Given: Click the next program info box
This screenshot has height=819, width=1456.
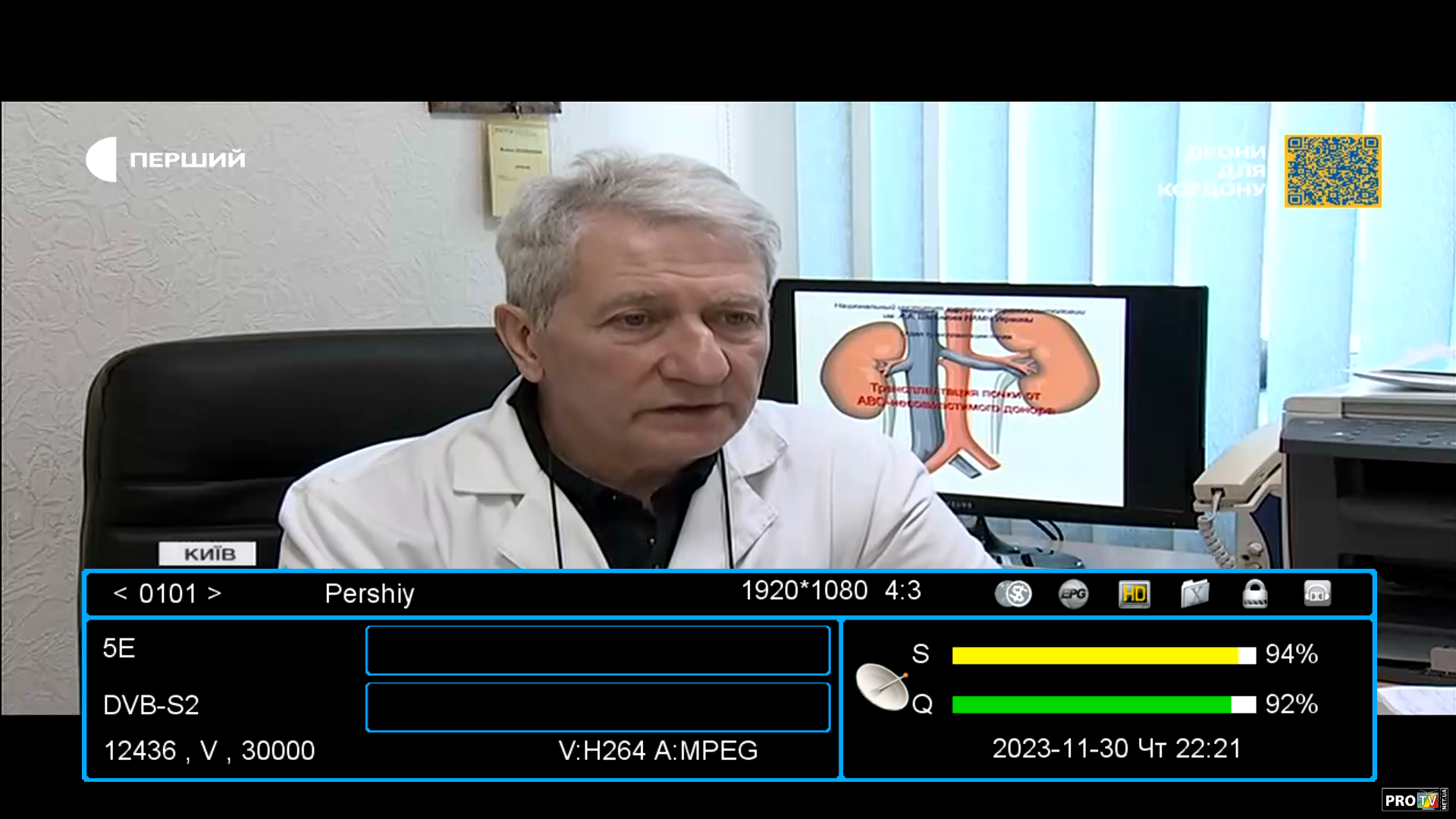Looking at the screenshot, I should click(x=598, y=707).
